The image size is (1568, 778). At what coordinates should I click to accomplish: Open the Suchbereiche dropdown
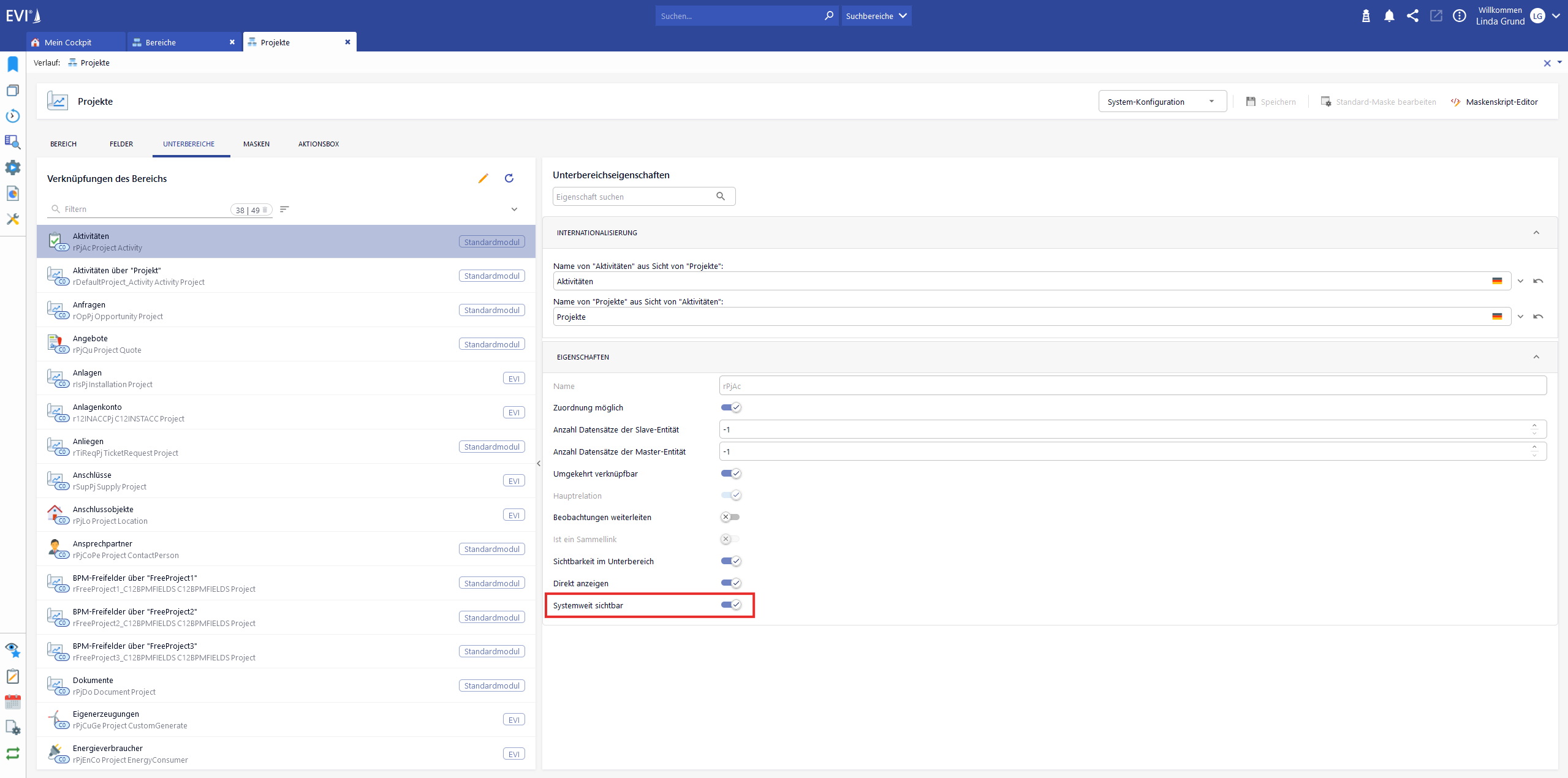[x=876, y=16]
